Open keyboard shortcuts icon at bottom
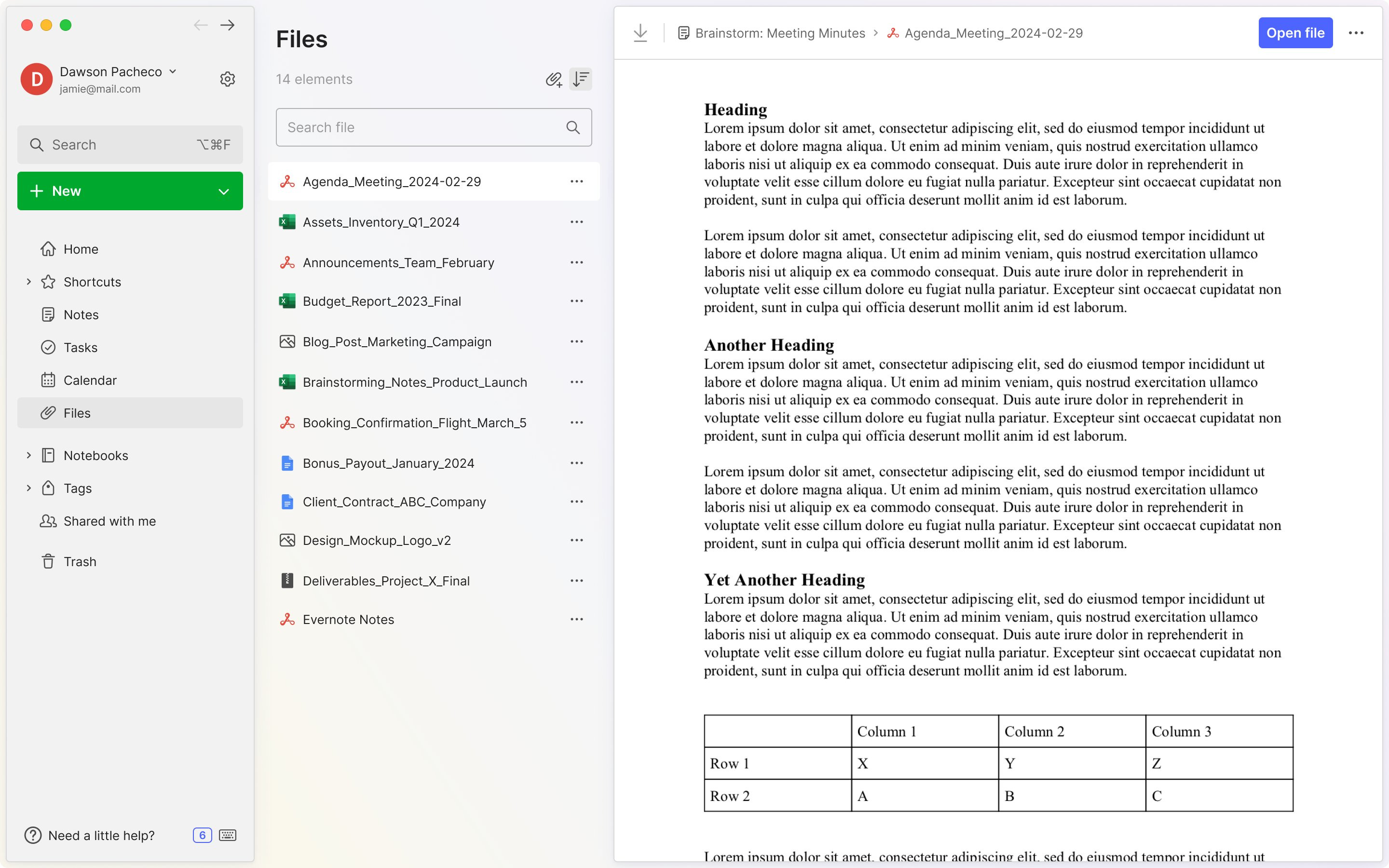Viewport: 1389px width, 868px height. [x=227, y=835]
